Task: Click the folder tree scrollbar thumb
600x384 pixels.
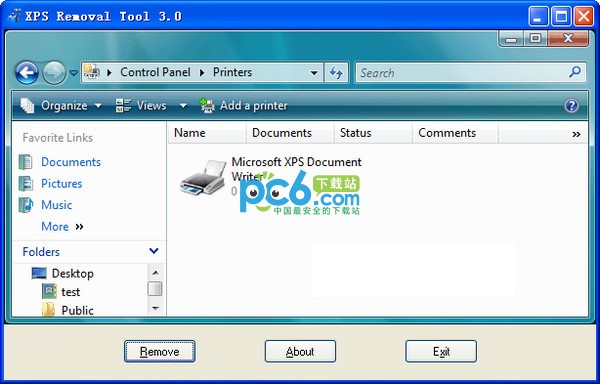Action: (x=155, y=289)
